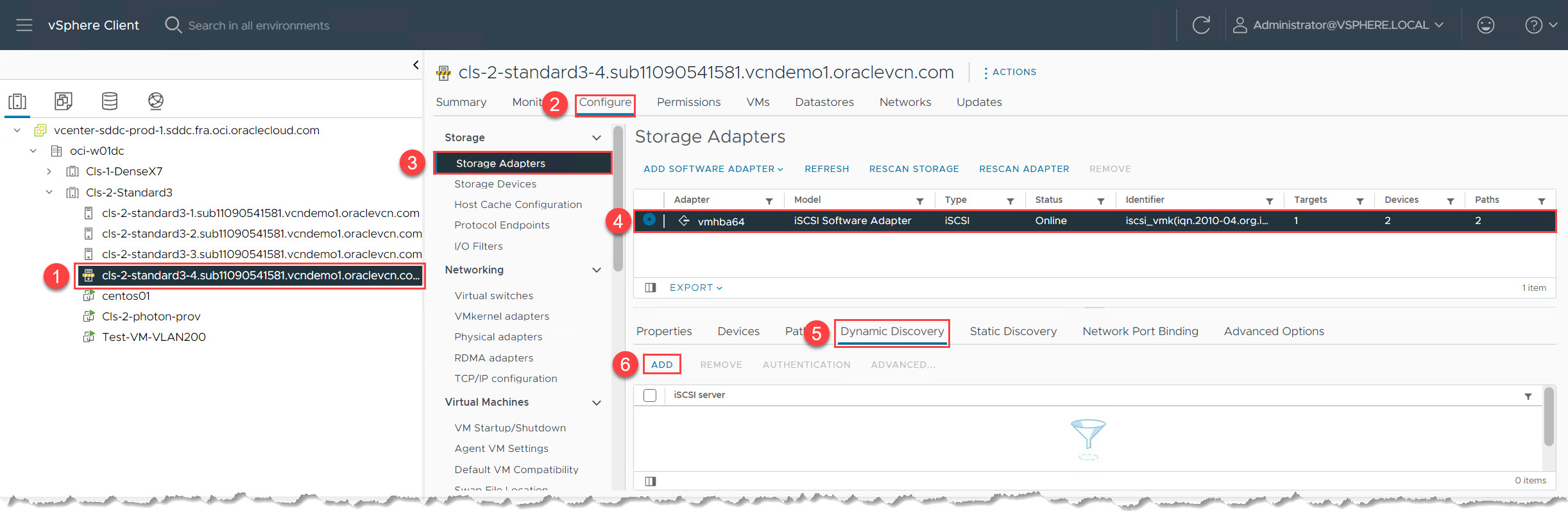1568x511 pixels.
Task: Click the Search in all environments field
Action: 259,26
